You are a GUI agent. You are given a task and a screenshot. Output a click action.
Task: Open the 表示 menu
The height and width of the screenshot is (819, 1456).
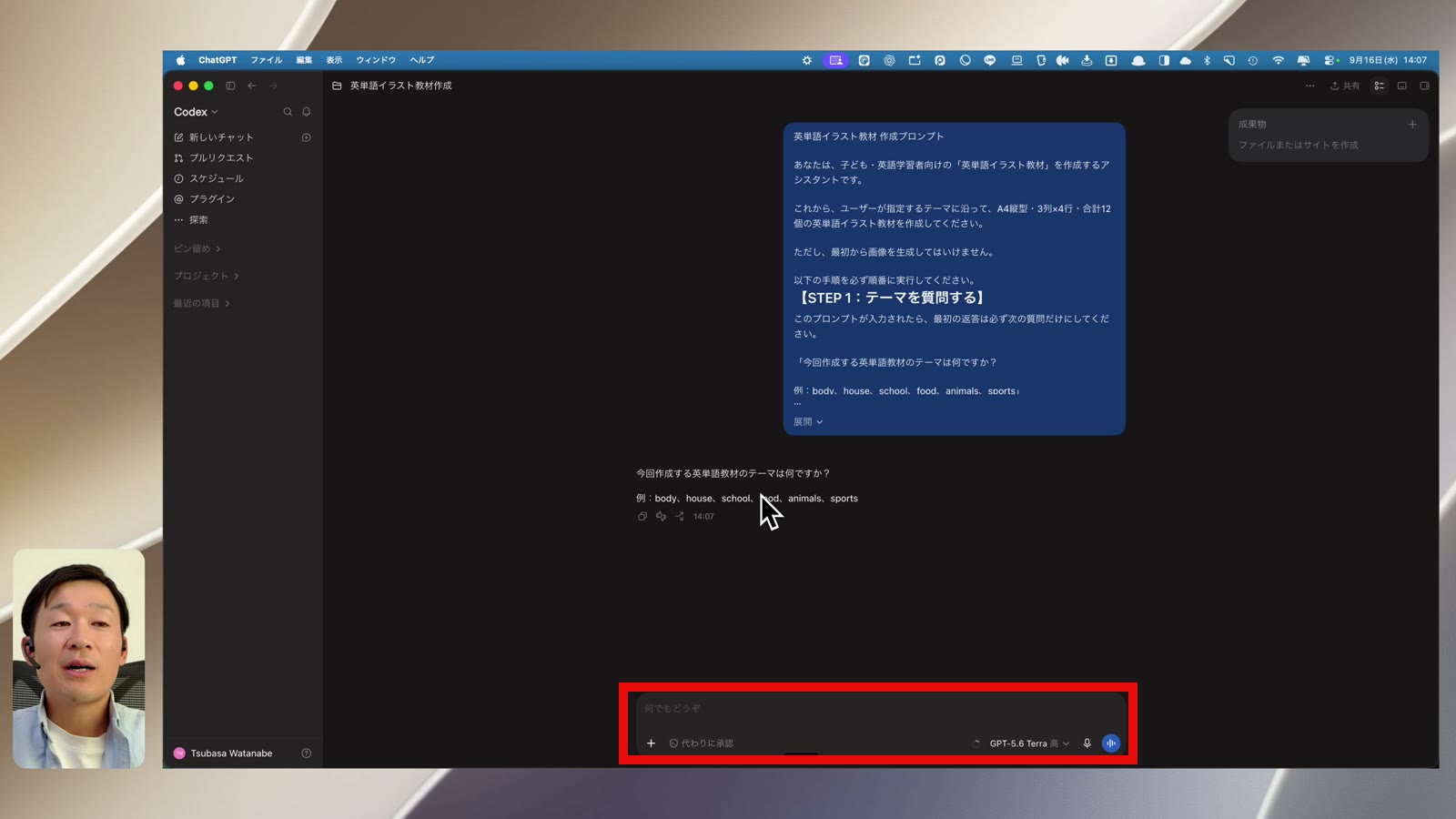[x=334, y=60]
